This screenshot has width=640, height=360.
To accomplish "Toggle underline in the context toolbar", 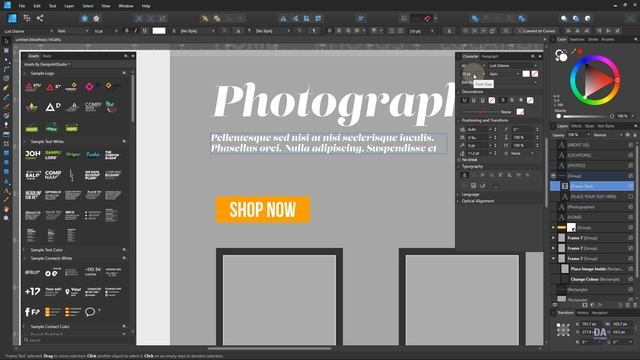I will 144,31.
